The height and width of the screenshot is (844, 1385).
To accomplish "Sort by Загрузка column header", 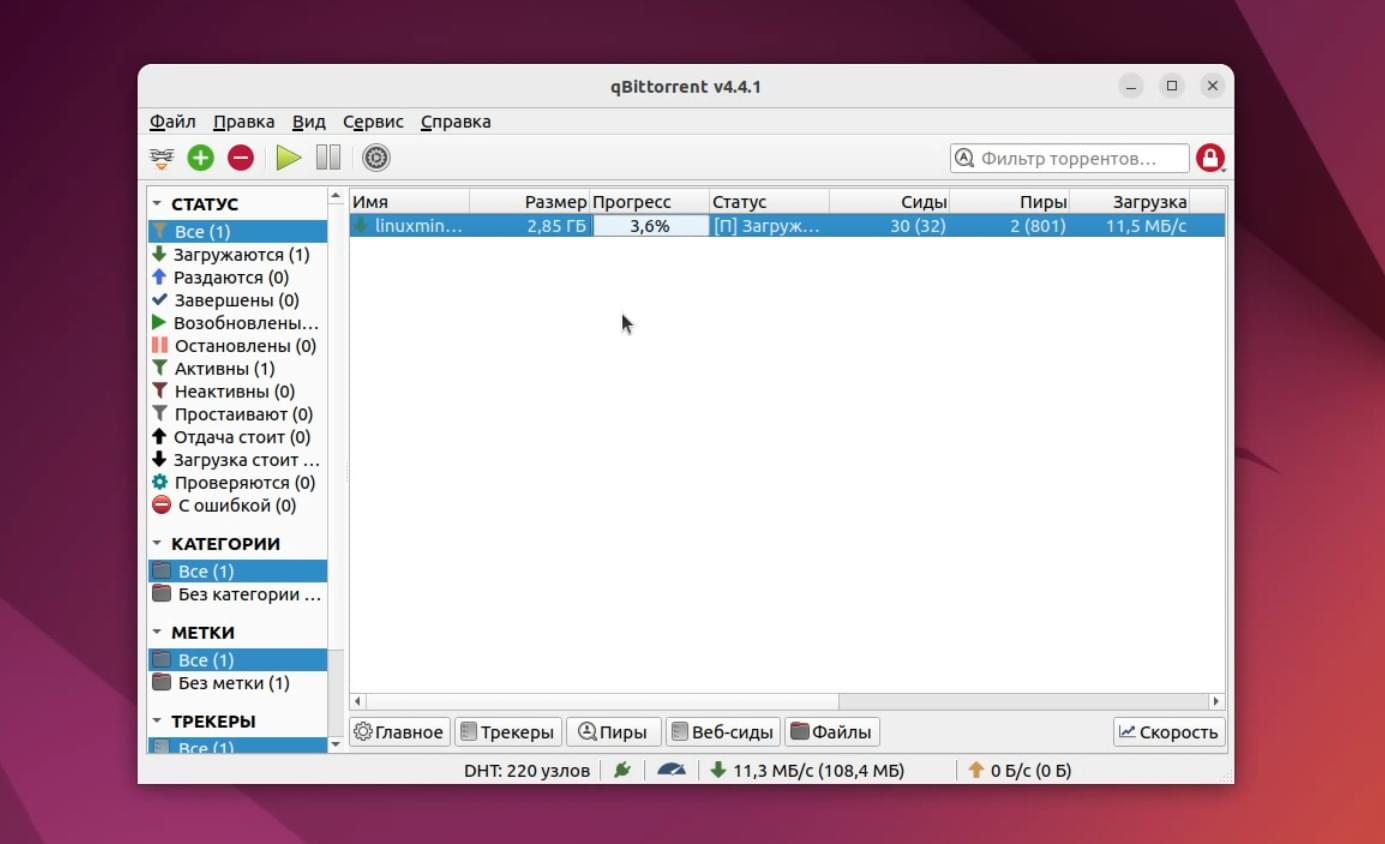I will [x=1129, y=202].
